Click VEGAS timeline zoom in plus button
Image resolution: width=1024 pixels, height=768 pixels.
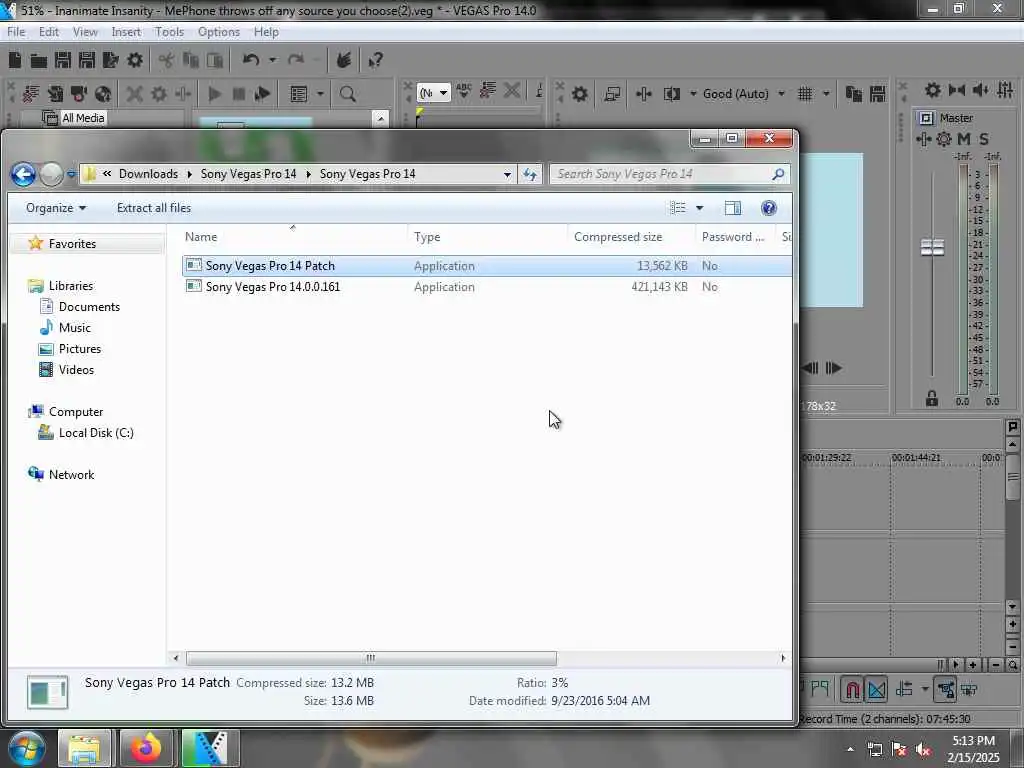[x=972, y=665]
